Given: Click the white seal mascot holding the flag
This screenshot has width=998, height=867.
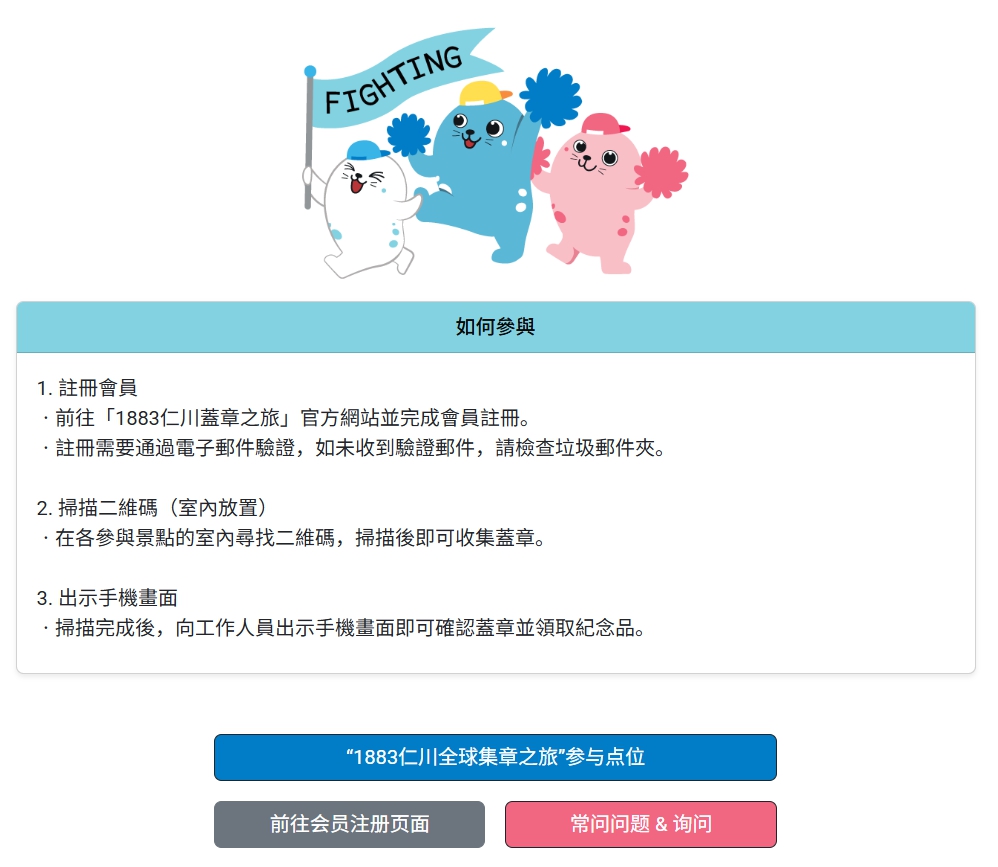Looking at the screenshot, I should tap(366, 210).
